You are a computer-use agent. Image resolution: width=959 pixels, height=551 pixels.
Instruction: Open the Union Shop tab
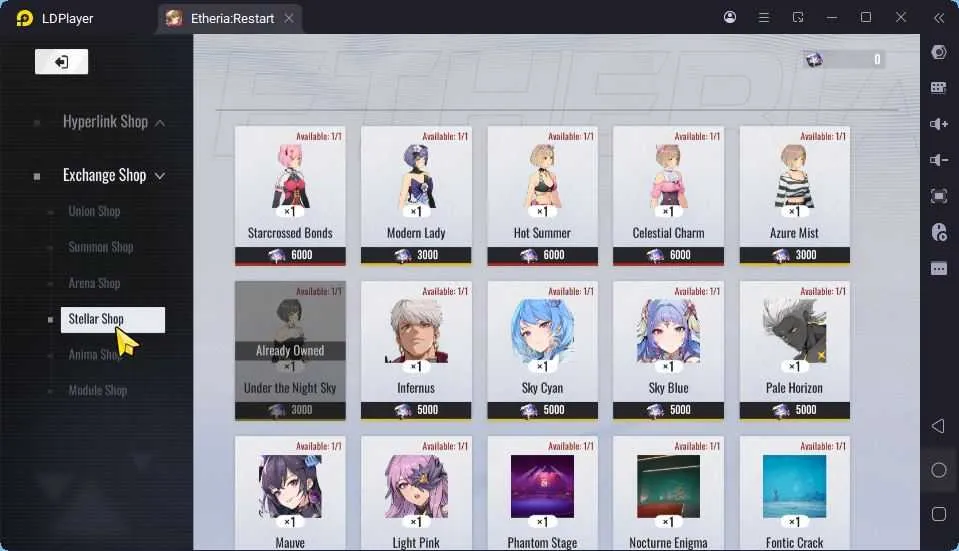pyautogui.click(x=94, y=212)
